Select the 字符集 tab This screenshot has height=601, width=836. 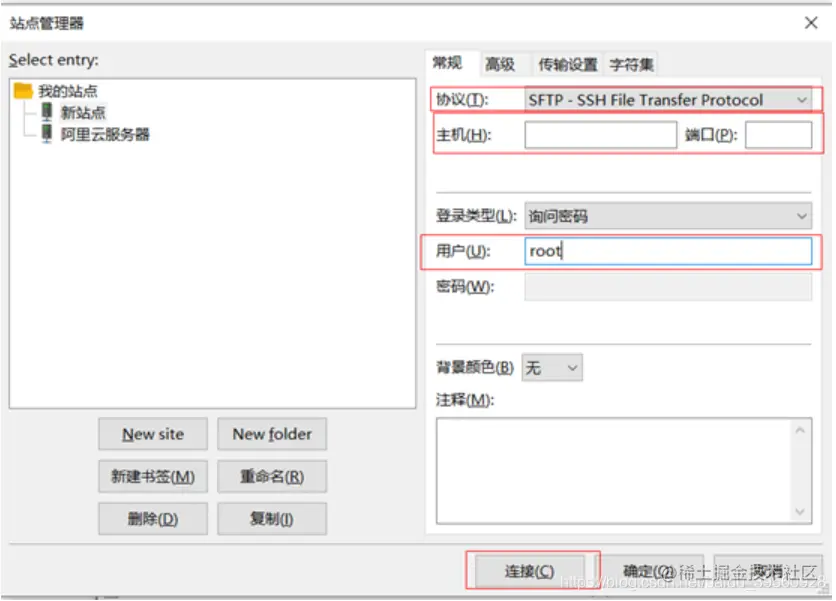(634, 63)
